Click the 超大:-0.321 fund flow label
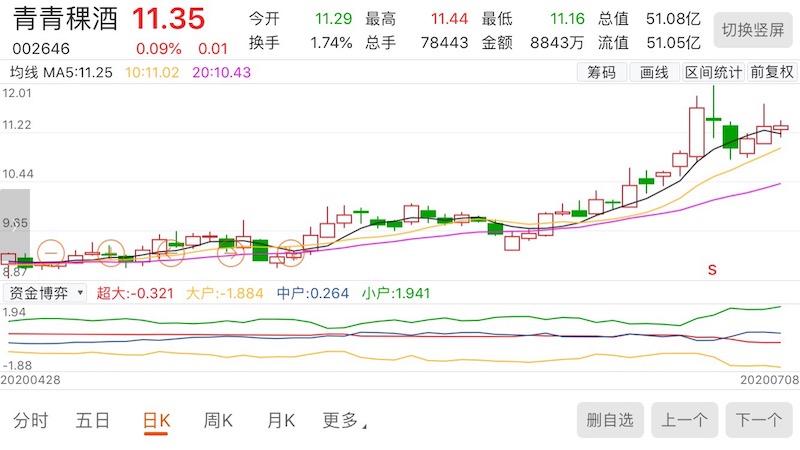The width and height of the screenshot is (800, 450). 135,293
